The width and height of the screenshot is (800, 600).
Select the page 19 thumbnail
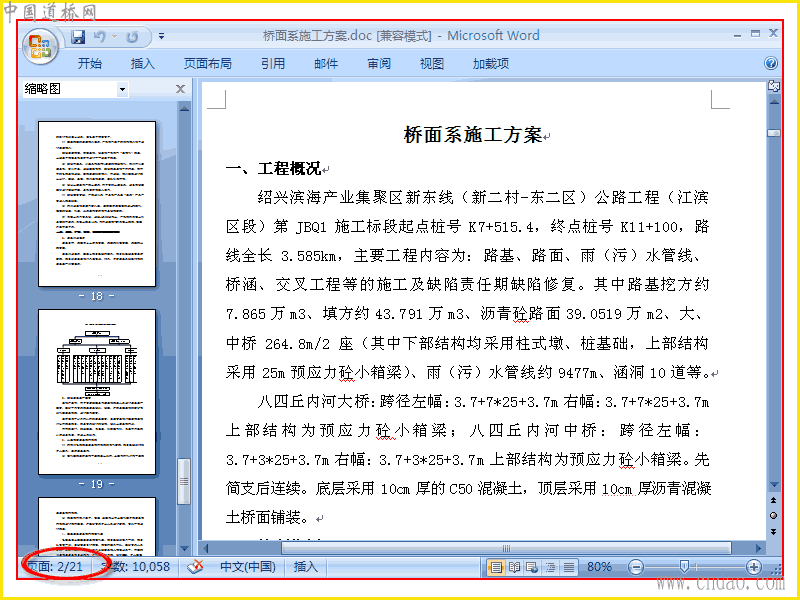(97, 392)
